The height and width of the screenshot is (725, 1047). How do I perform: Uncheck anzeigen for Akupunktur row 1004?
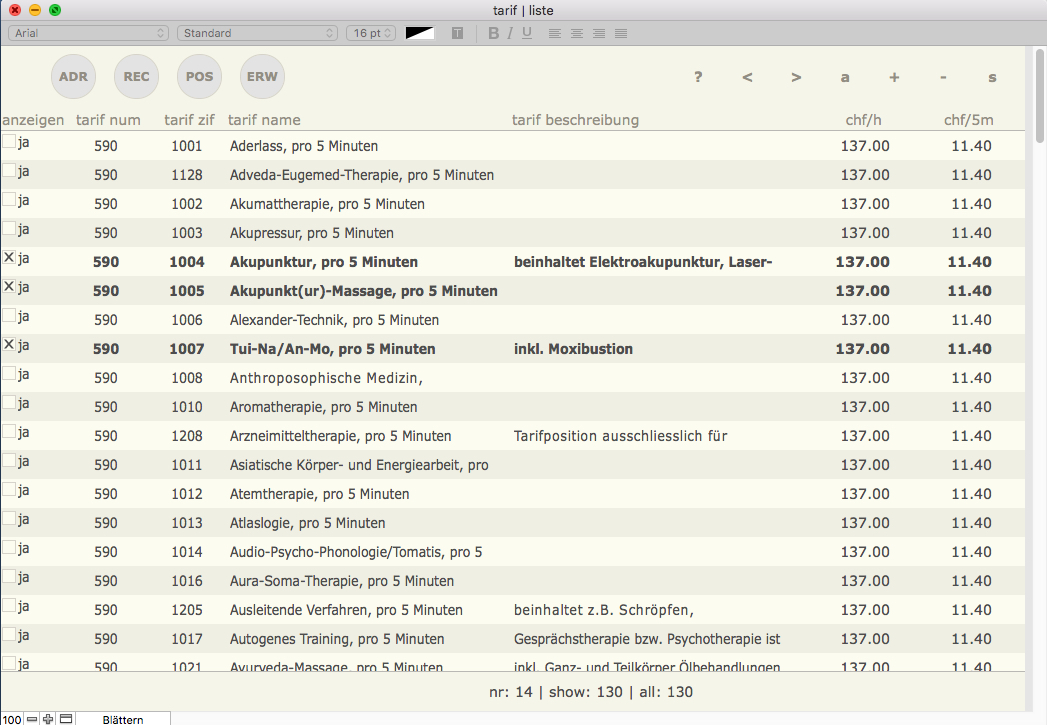(x=9, y=258)
